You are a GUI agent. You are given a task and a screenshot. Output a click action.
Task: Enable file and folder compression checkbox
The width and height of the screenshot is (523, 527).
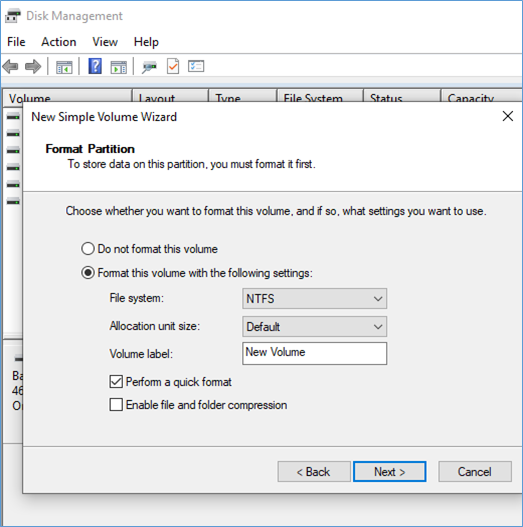(116, 405)
